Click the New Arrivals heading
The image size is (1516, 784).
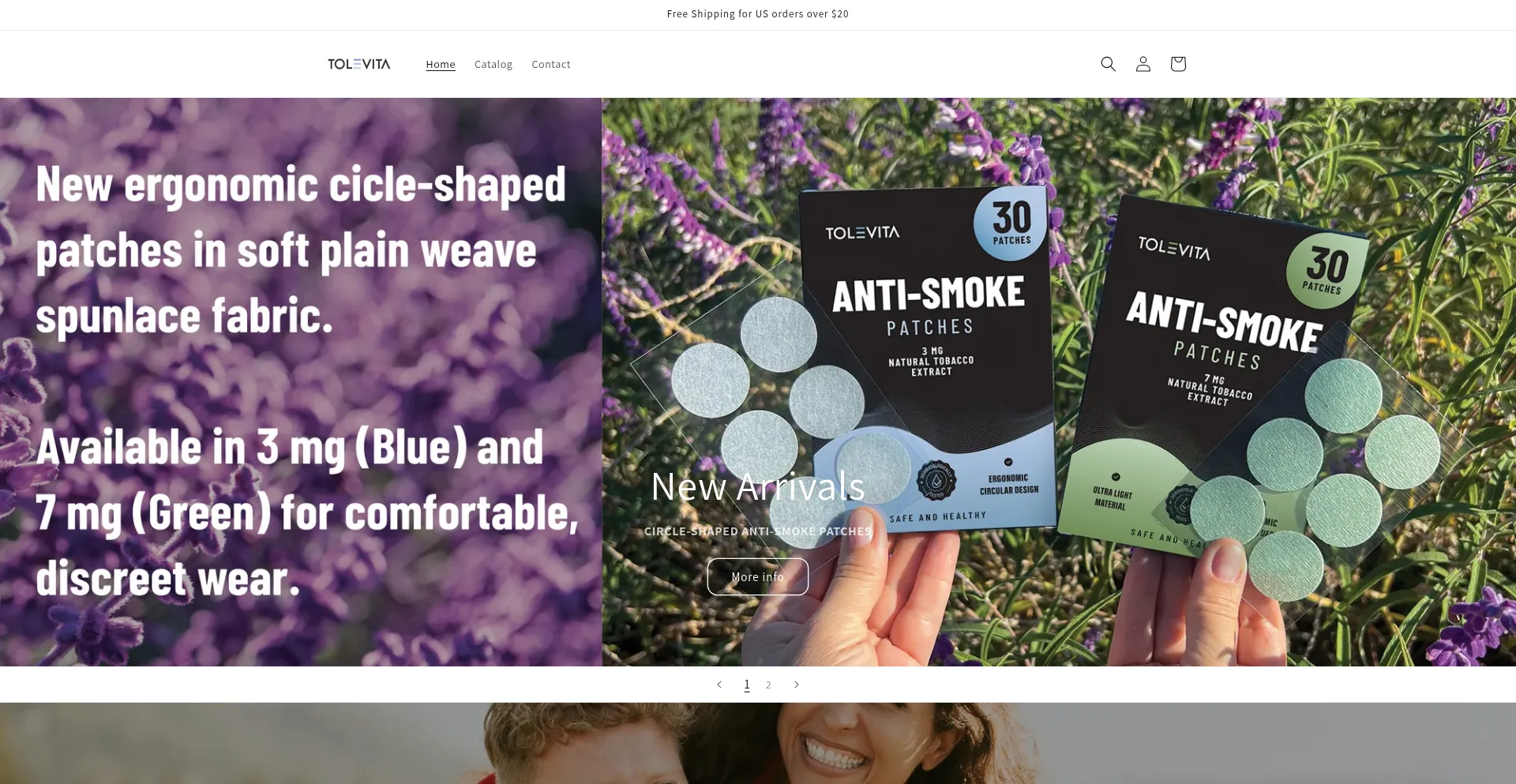pyautogui.click(x=758, y=486)
